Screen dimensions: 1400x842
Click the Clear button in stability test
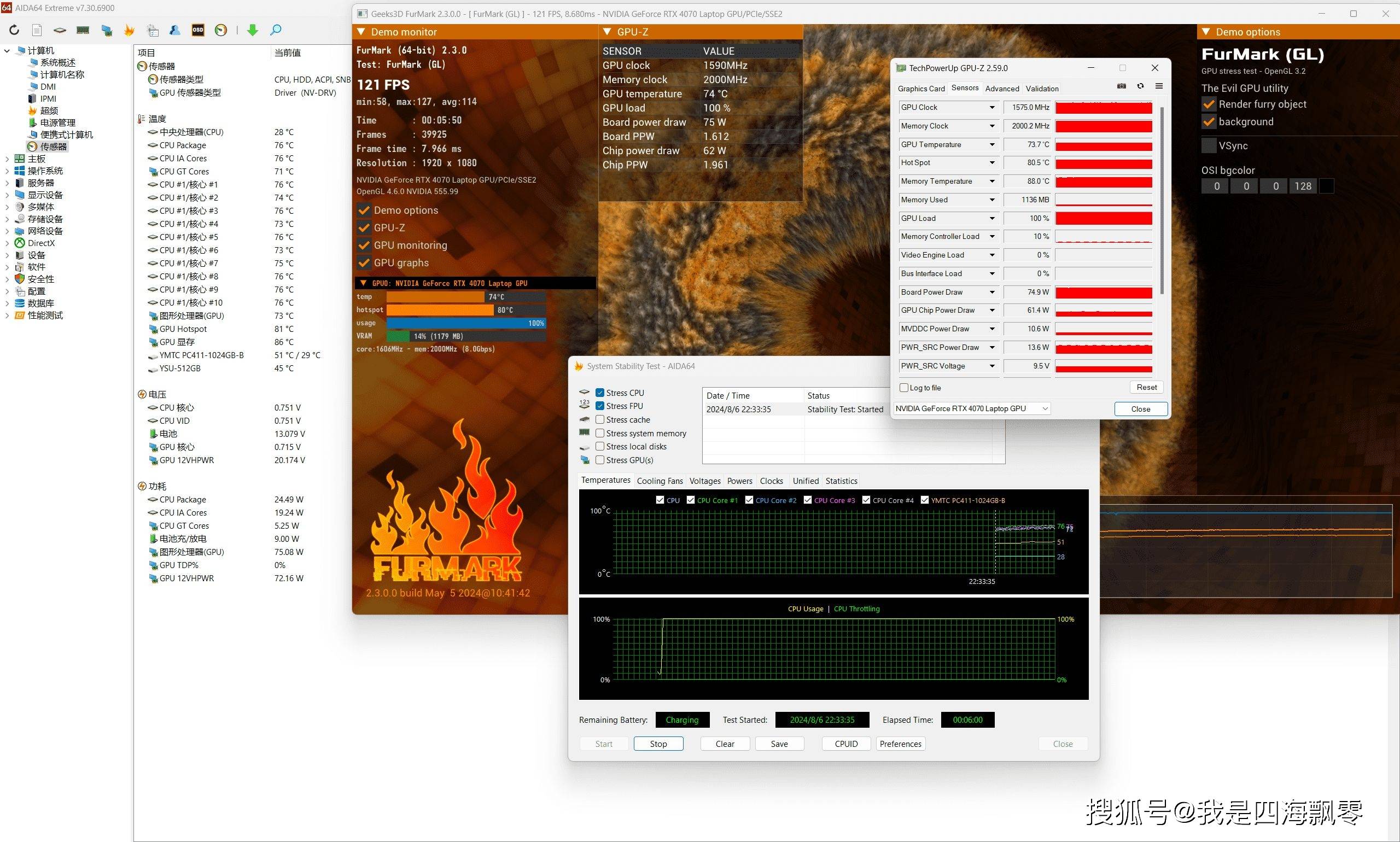point(725,743)
